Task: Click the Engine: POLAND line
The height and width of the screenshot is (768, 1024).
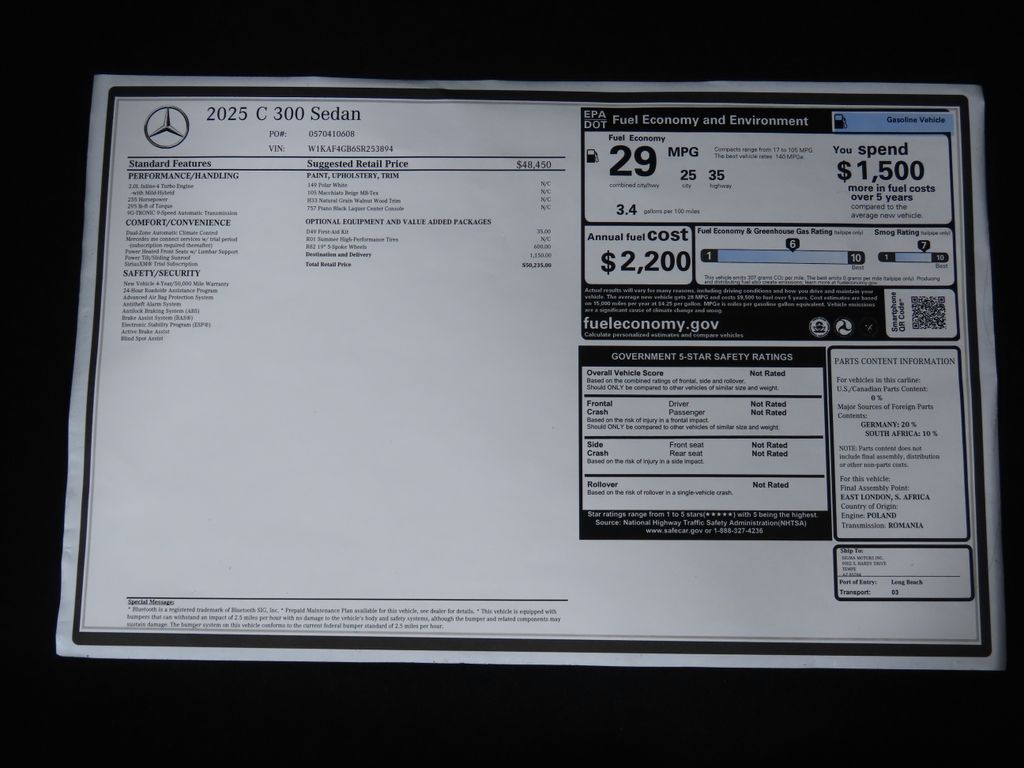Action: pos(869,515)
